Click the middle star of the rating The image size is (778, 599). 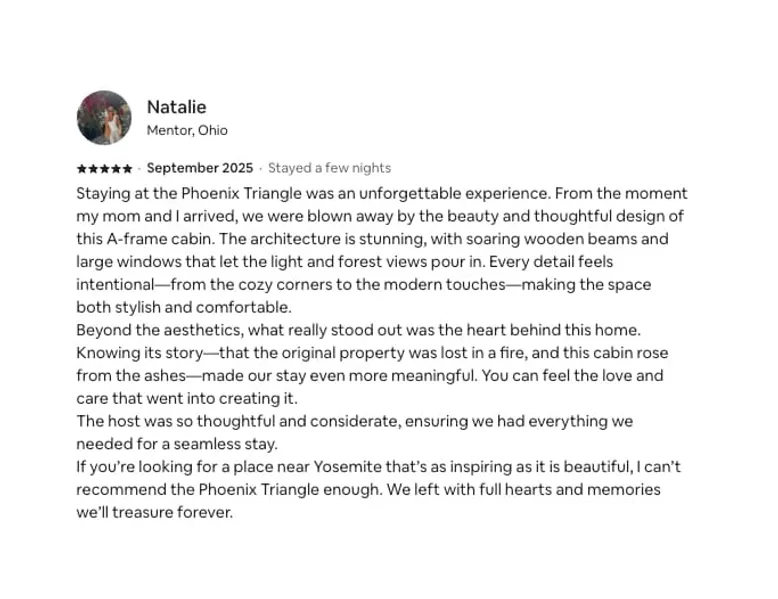[x=104, y=169]
